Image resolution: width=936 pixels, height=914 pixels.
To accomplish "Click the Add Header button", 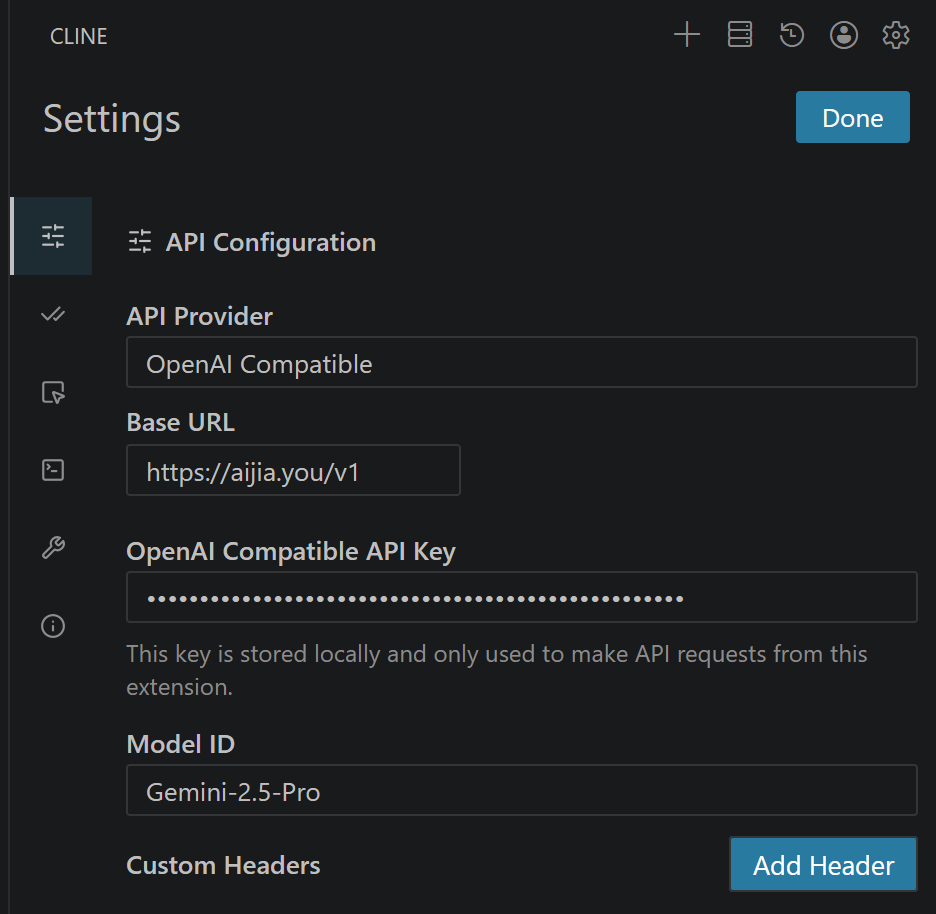I will click(x=823, y=865).
